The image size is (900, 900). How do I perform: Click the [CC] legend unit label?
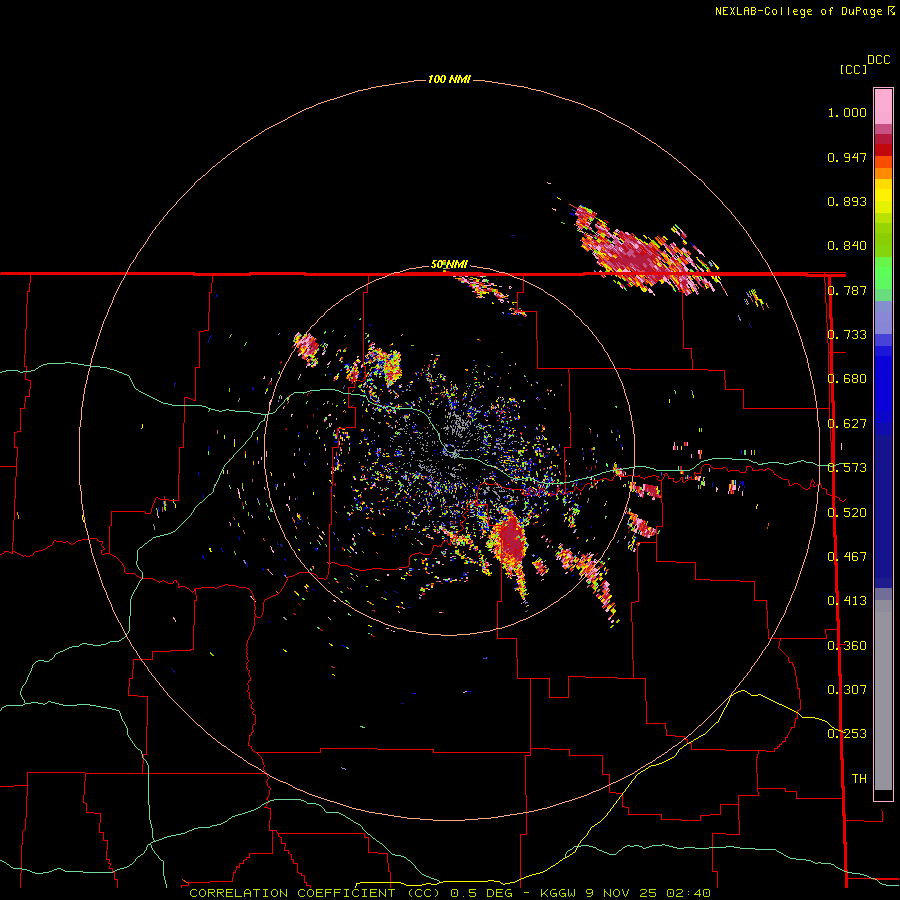854,69
